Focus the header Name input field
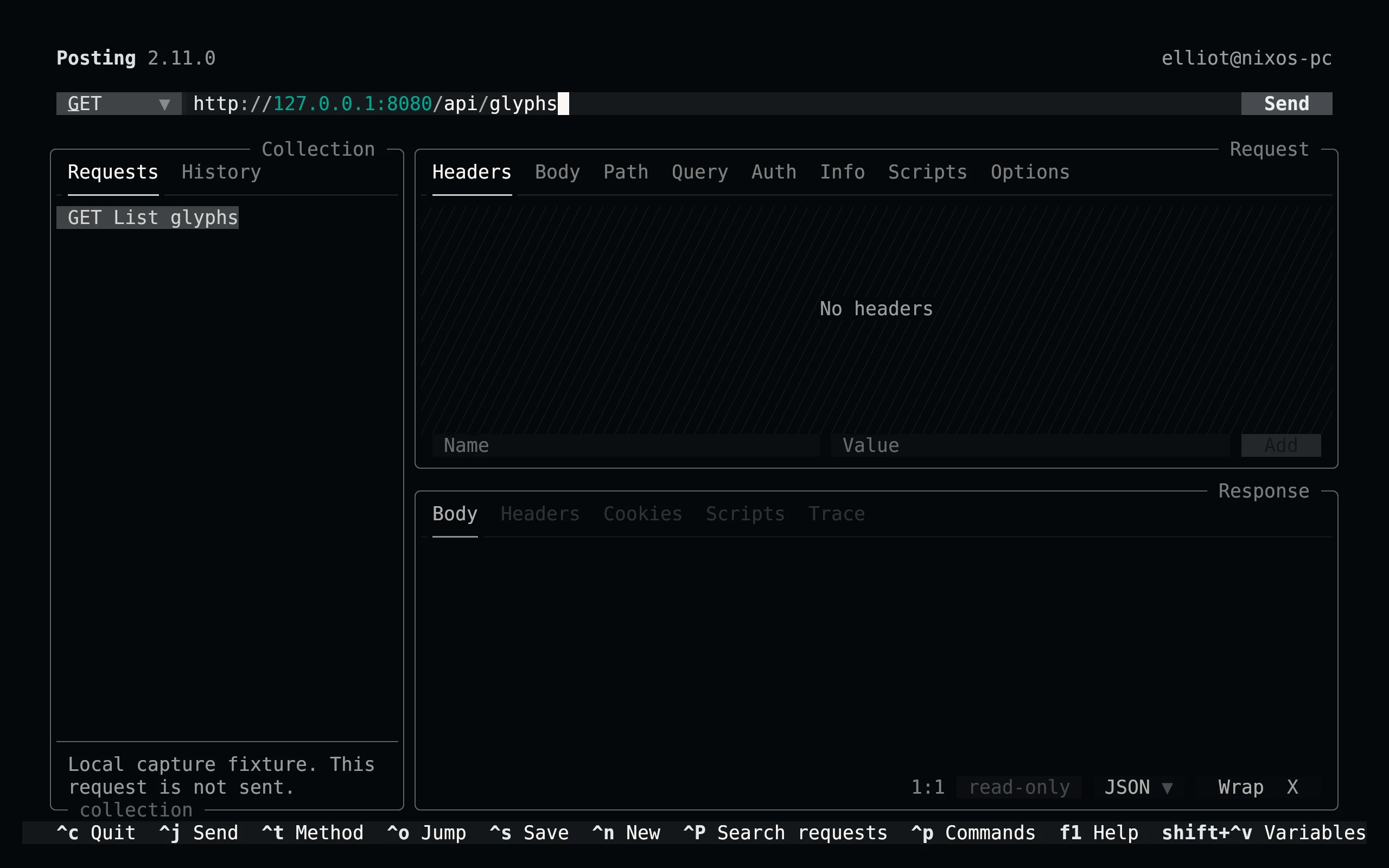This screenshot has height=868, width=1389. (626, 445)
